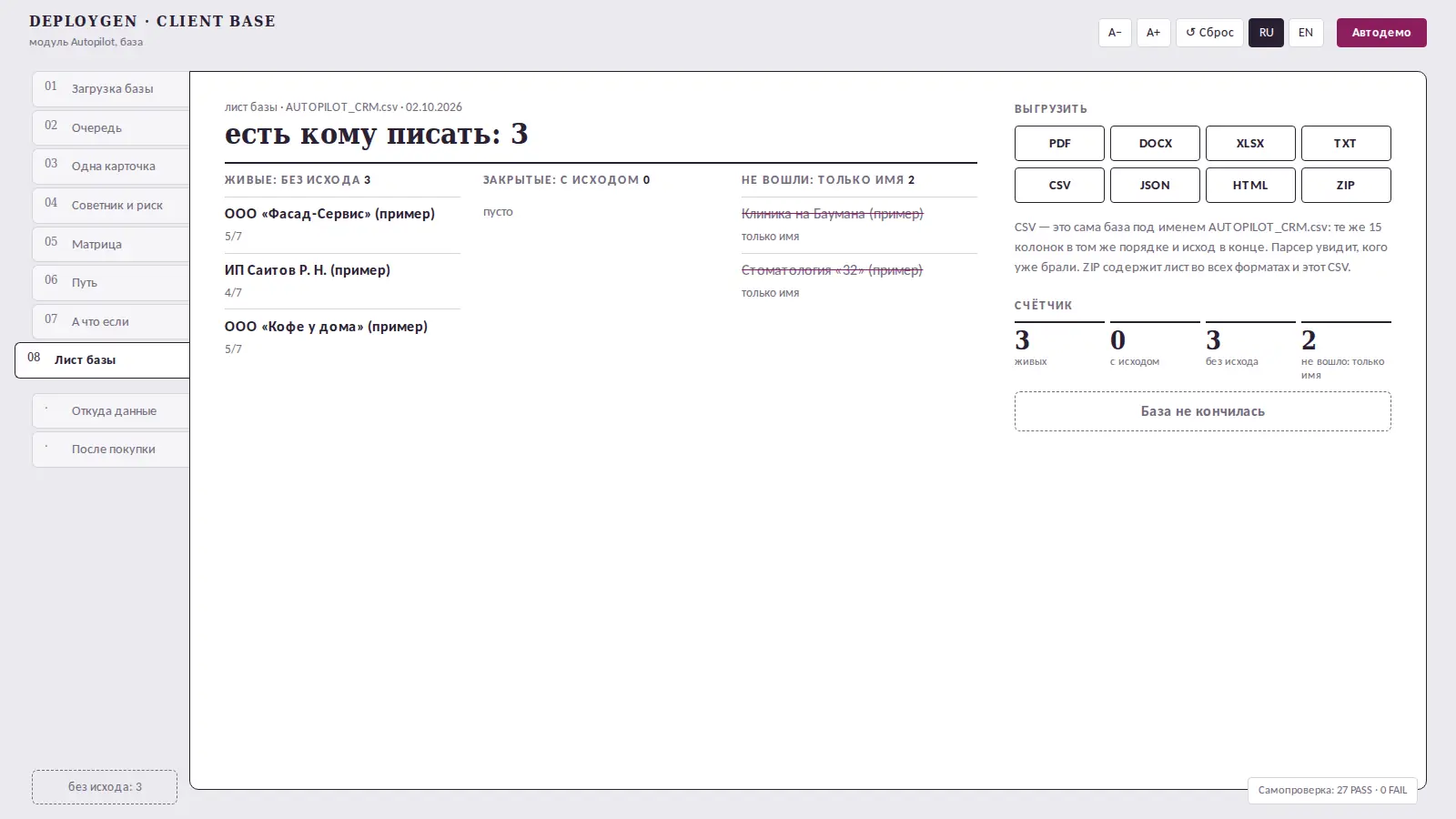Start the Автодемо button
The height and width of the screenshot is (819, 1456).
(x=1381, y=33)
